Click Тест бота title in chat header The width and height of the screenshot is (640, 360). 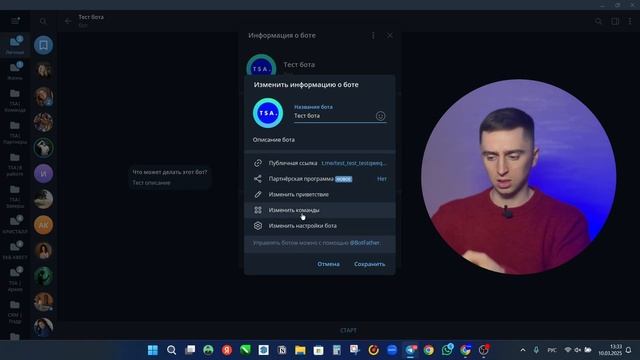[91, 17]
